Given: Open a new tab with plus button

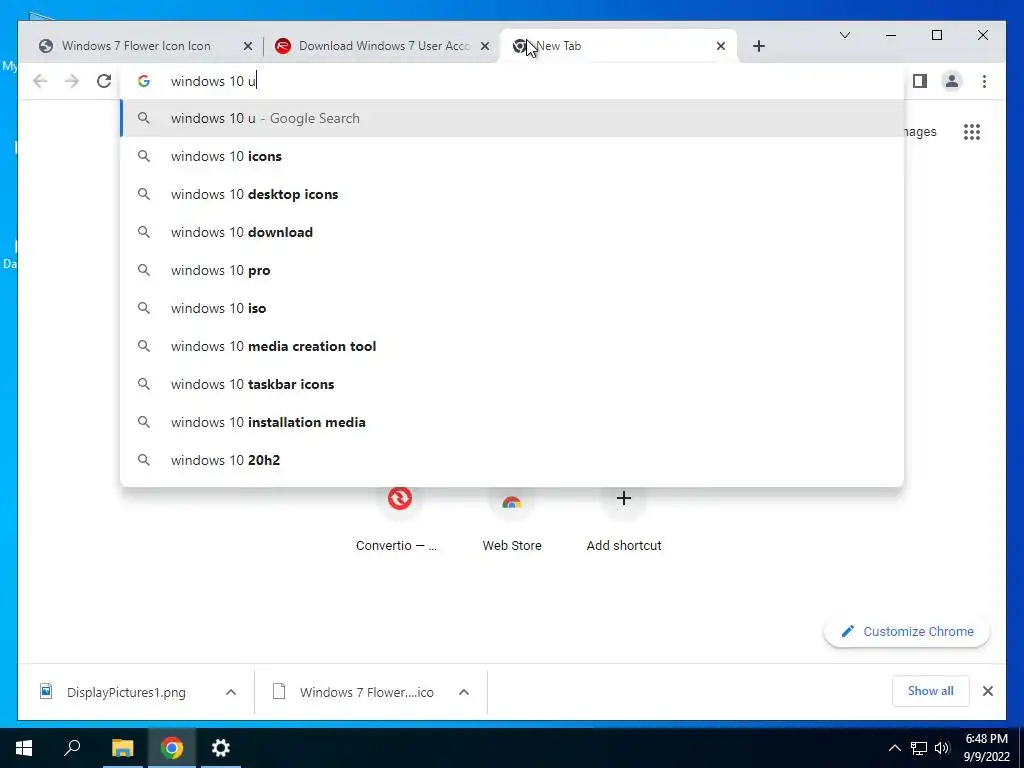Looking at the screenshot, I should pyautogui.click(x=758, y=46).
